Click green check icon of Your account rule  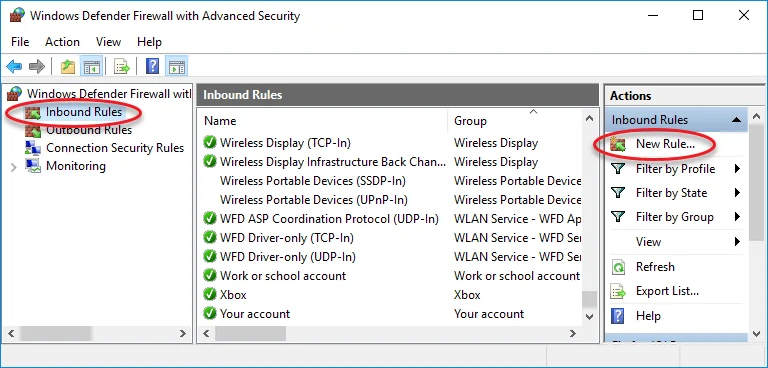[x=210, y=314]
